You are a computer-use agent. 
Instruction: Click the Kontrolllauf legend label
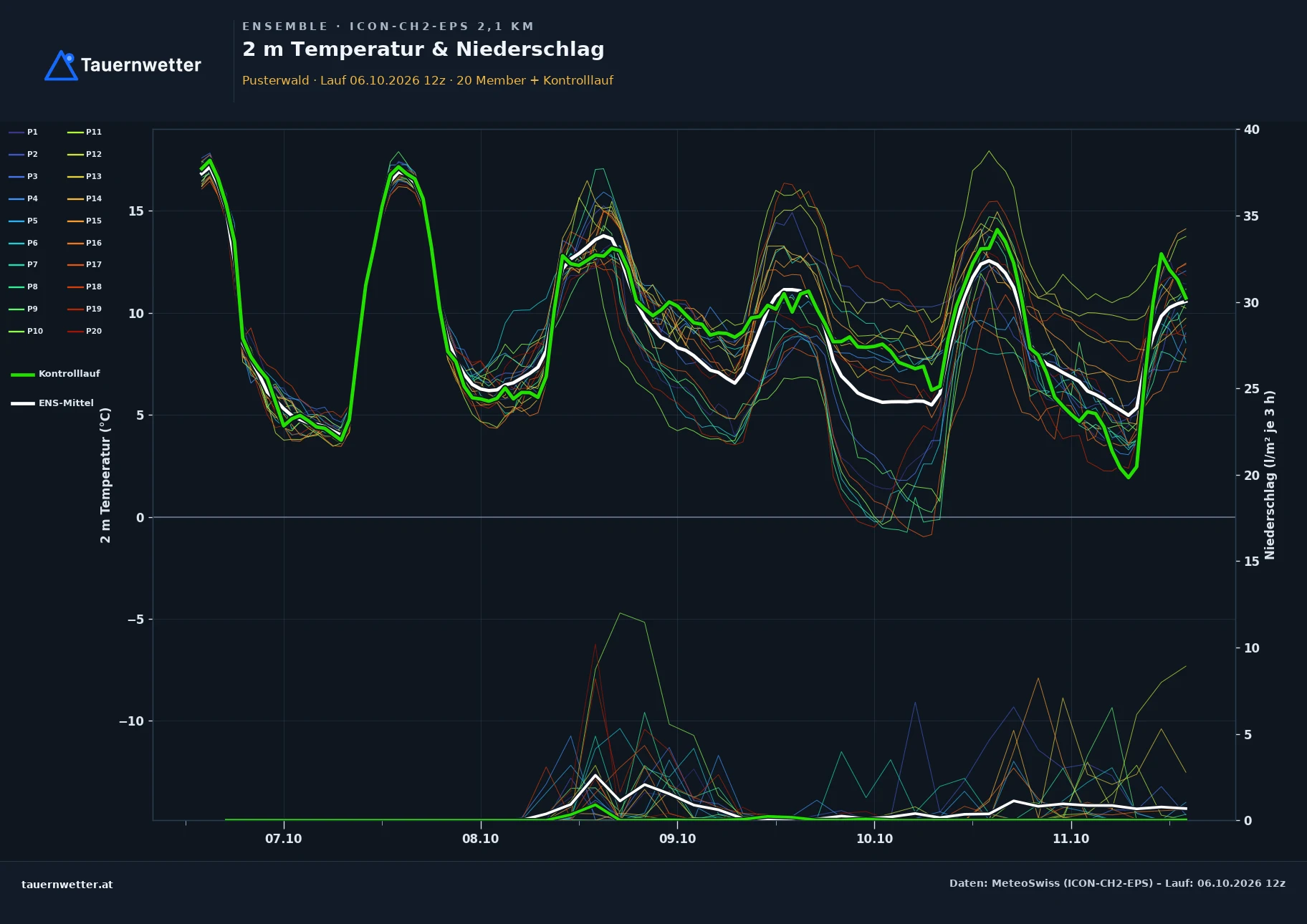click(x=70, y=374)
